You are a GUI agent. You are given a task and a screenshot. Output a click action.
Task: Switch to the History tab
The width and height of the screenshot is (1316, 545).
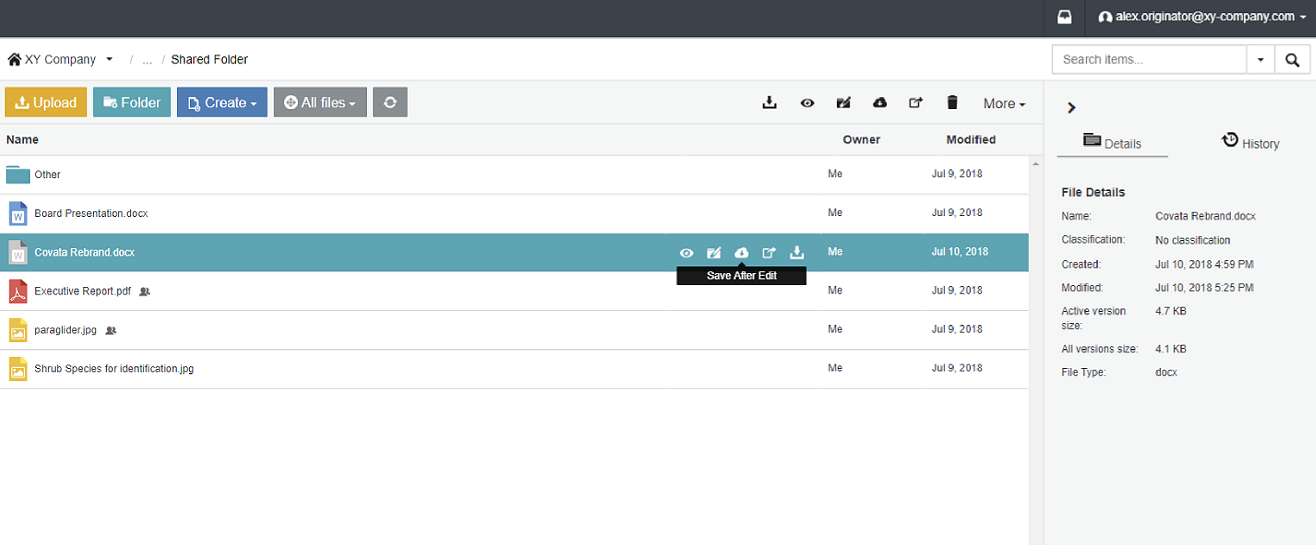[1250, 142]
